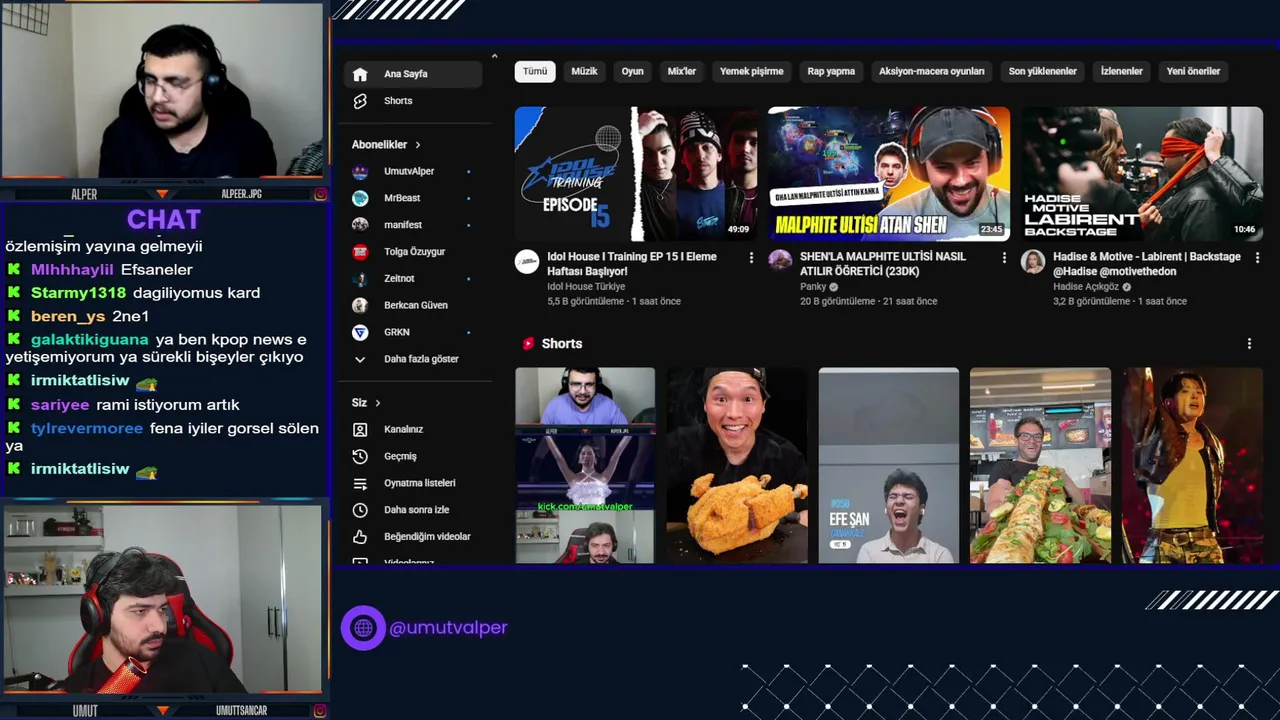
Task: Open Hadise Motive Labirent Backstage thumbnail
Action: click(x=1142, y=174)
